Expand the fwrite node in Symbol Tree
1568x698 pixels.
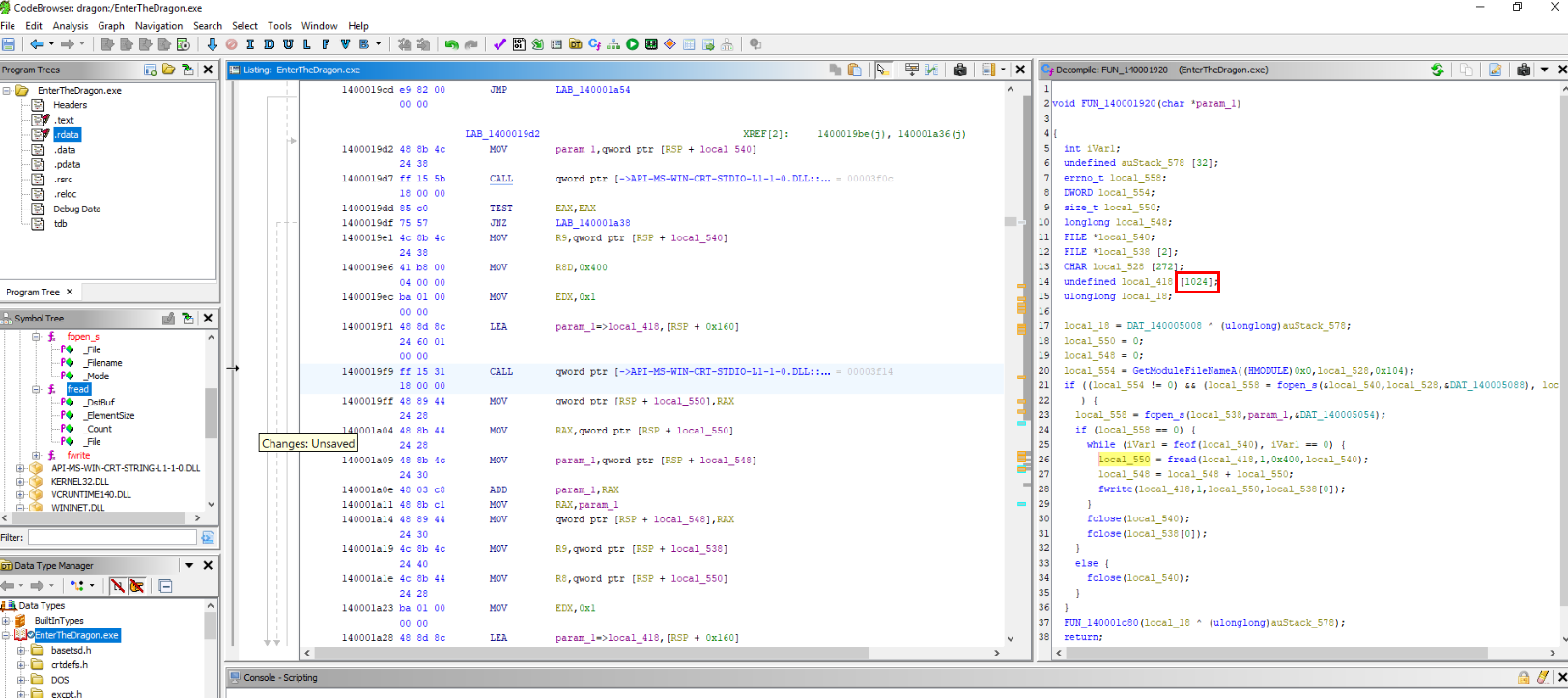tap(36, 455)
